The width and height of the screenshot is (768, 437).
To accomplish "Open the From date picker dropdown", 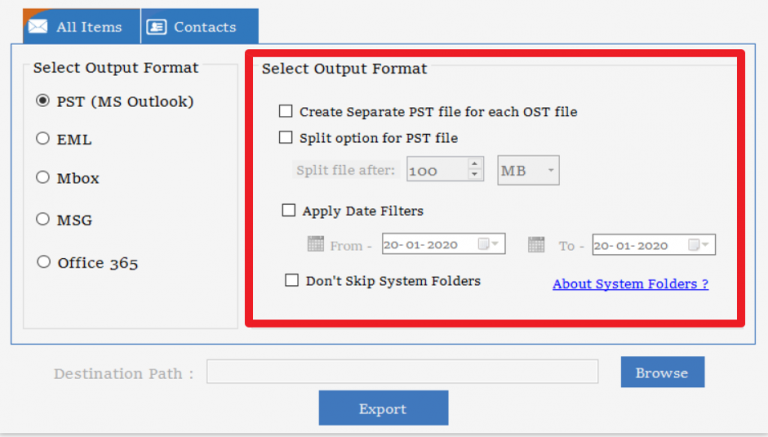I will click(x=488, y=244).
